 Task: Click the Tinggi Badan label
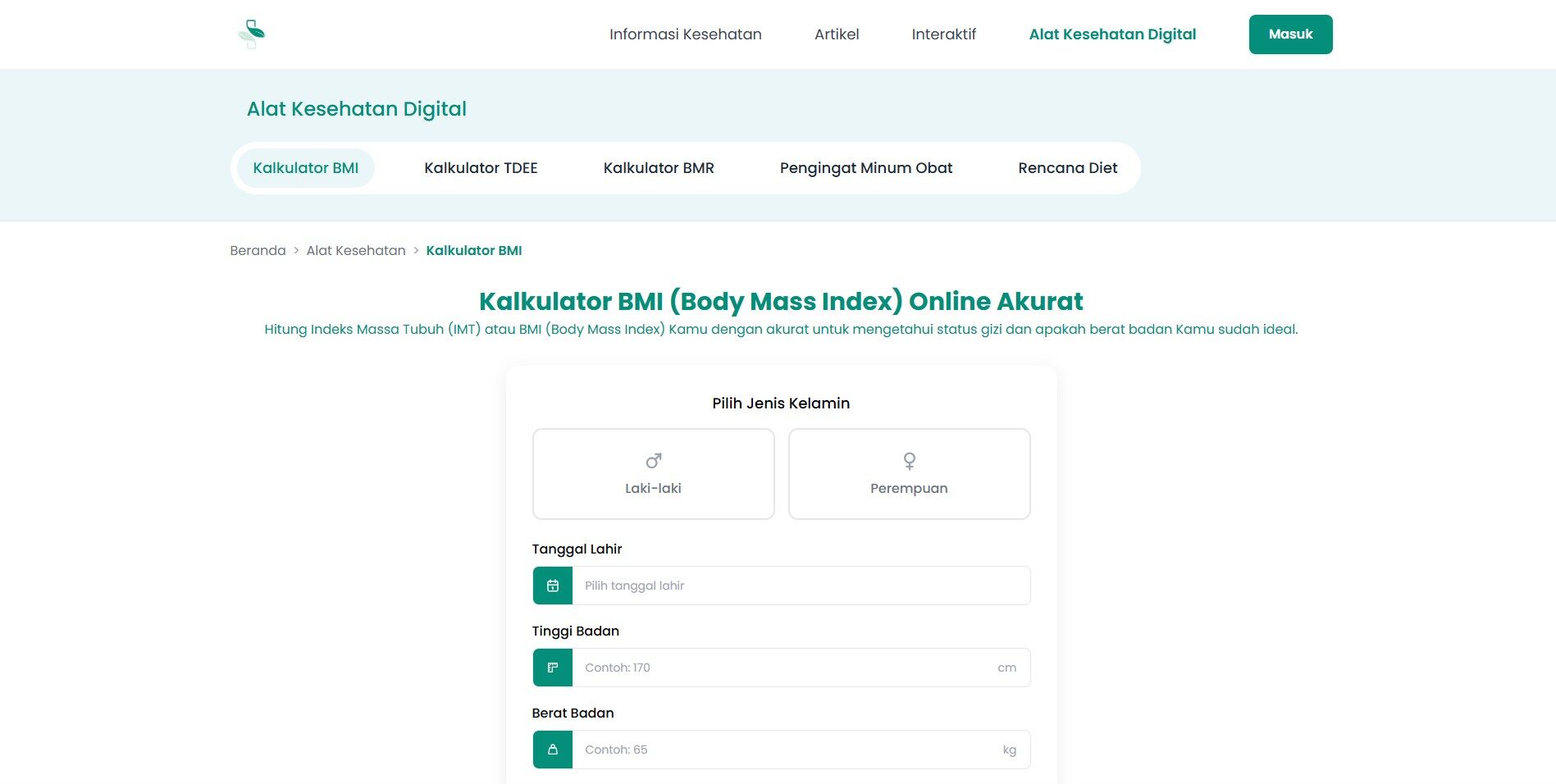pyautogui.click(x=575, y=631)
